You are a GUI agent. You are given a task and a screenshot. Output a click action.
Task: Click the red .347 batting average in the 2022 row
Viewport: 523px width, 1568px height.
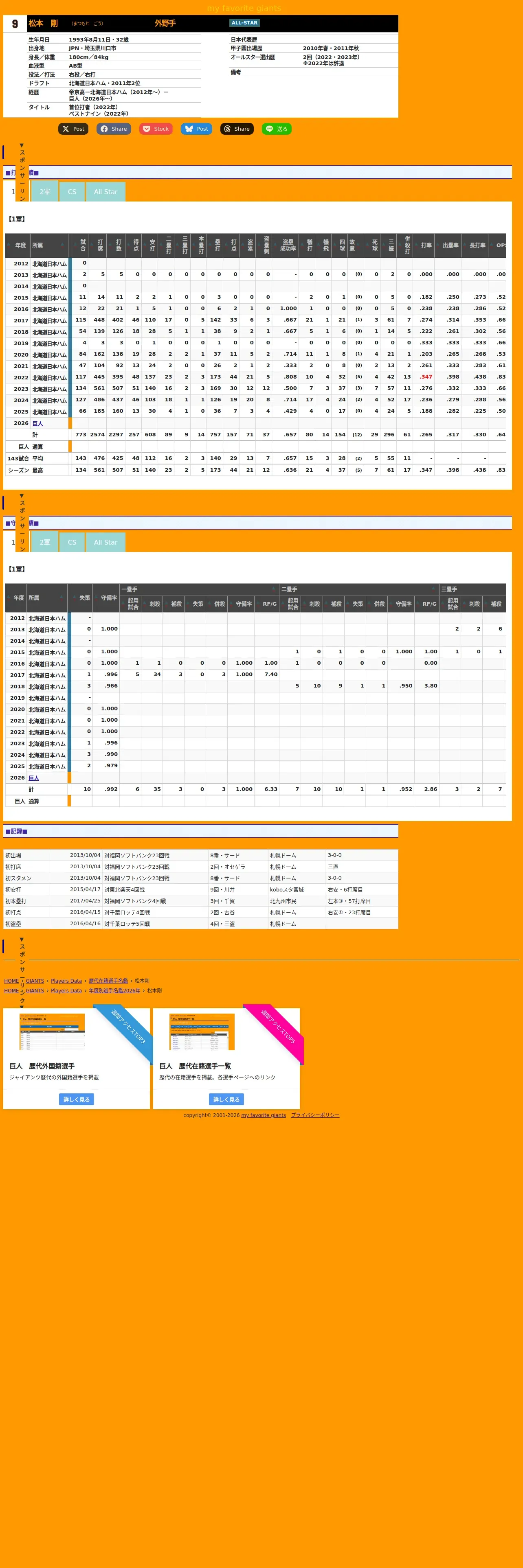426,377
